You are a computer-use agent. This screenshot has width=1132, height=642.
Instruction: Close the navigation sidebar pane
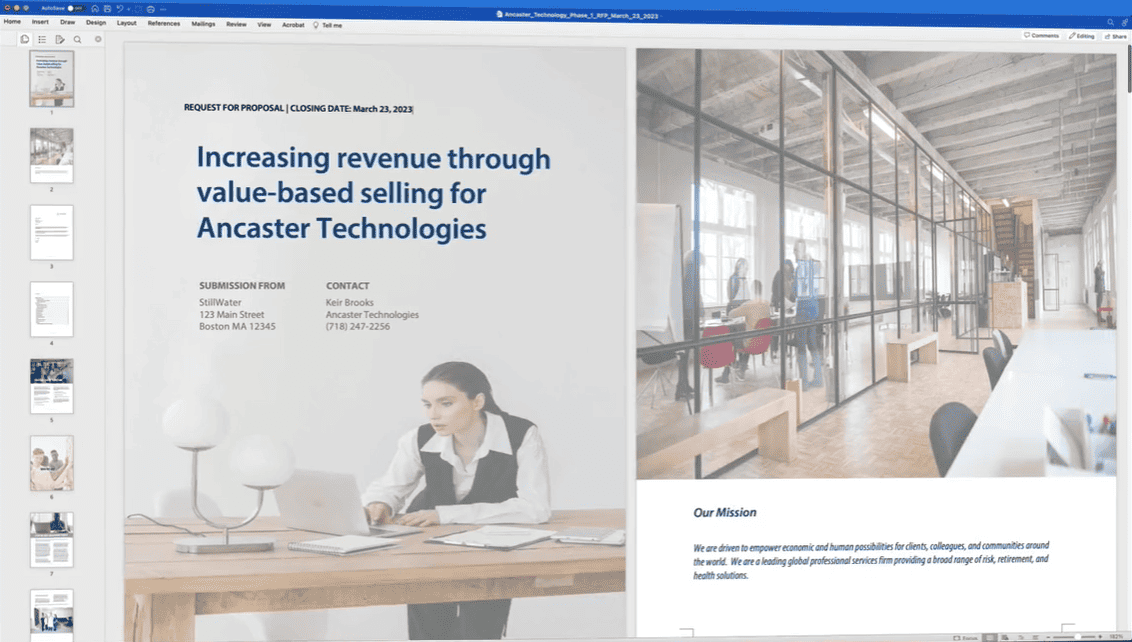[98, 39]
